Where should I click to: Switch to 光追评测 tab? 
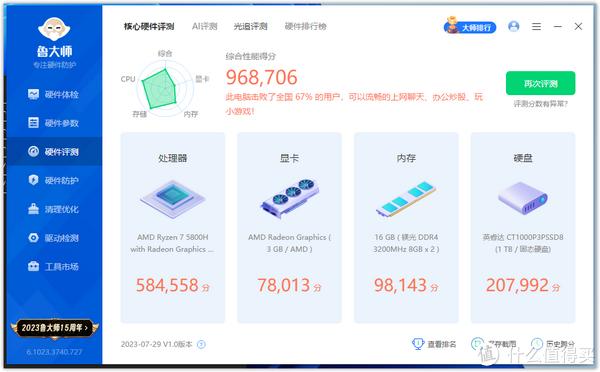251,26
